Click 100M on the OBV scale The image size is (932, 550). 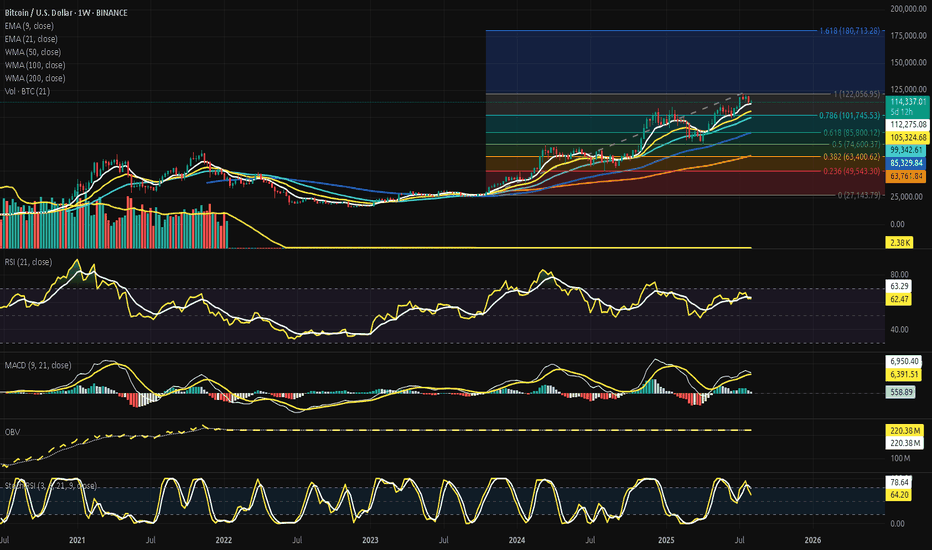pyautogui.click(x=900, y=458)
